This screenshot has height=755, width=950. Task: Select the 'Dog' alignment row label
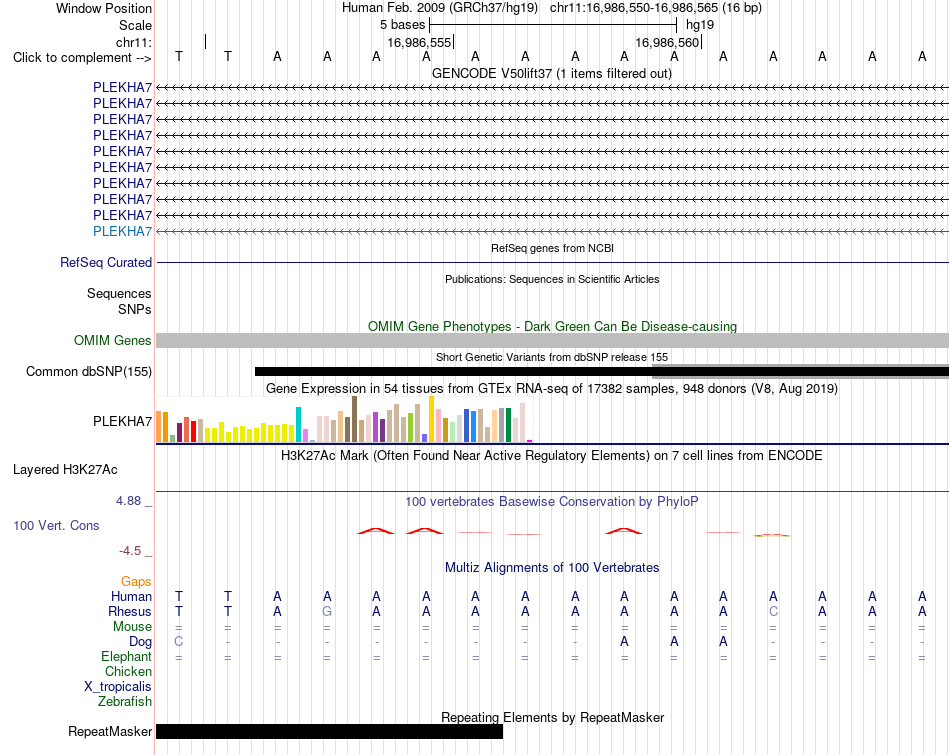pos(140,641)
